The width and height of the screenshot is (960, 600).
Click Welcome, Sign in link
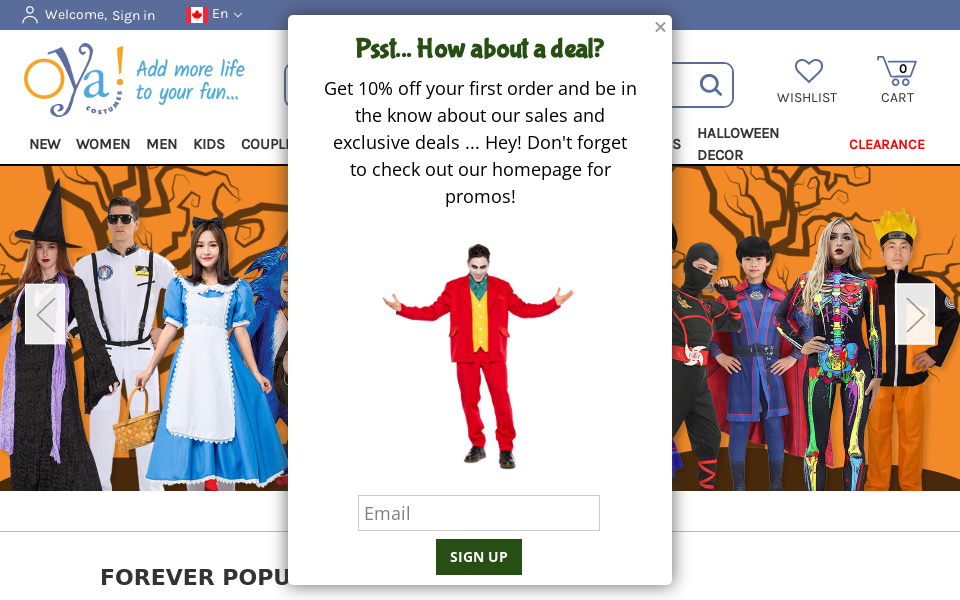(100, 15)
